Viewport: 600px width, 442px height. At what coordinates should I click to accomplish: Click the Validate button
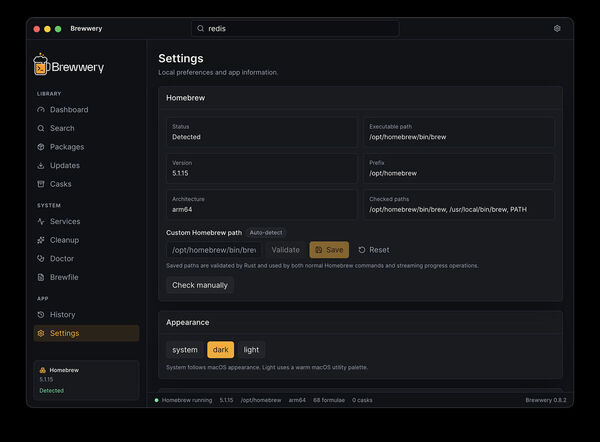[x=285, y=250]
